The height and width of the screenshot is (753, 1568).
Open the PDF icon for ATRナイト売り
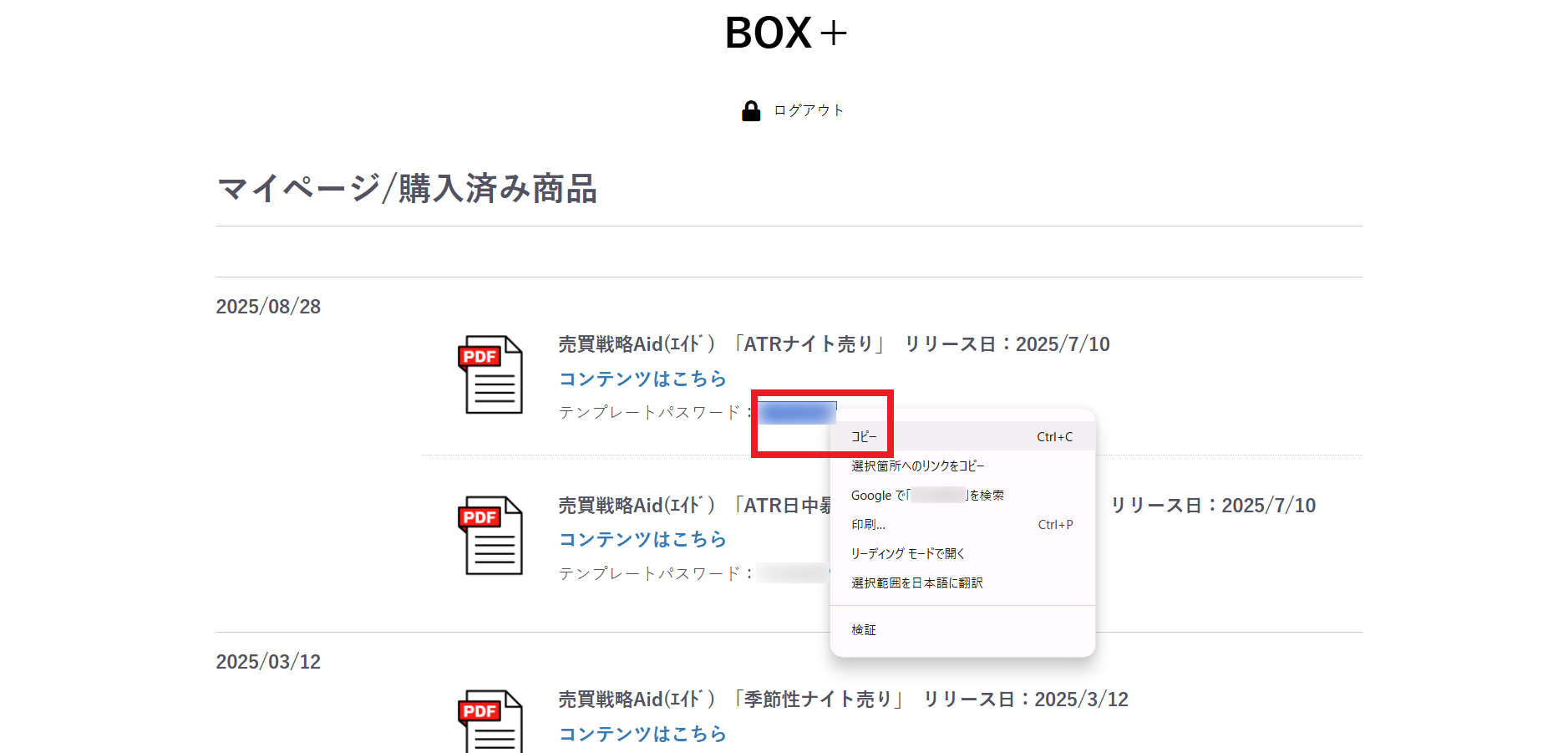(490, 374)
